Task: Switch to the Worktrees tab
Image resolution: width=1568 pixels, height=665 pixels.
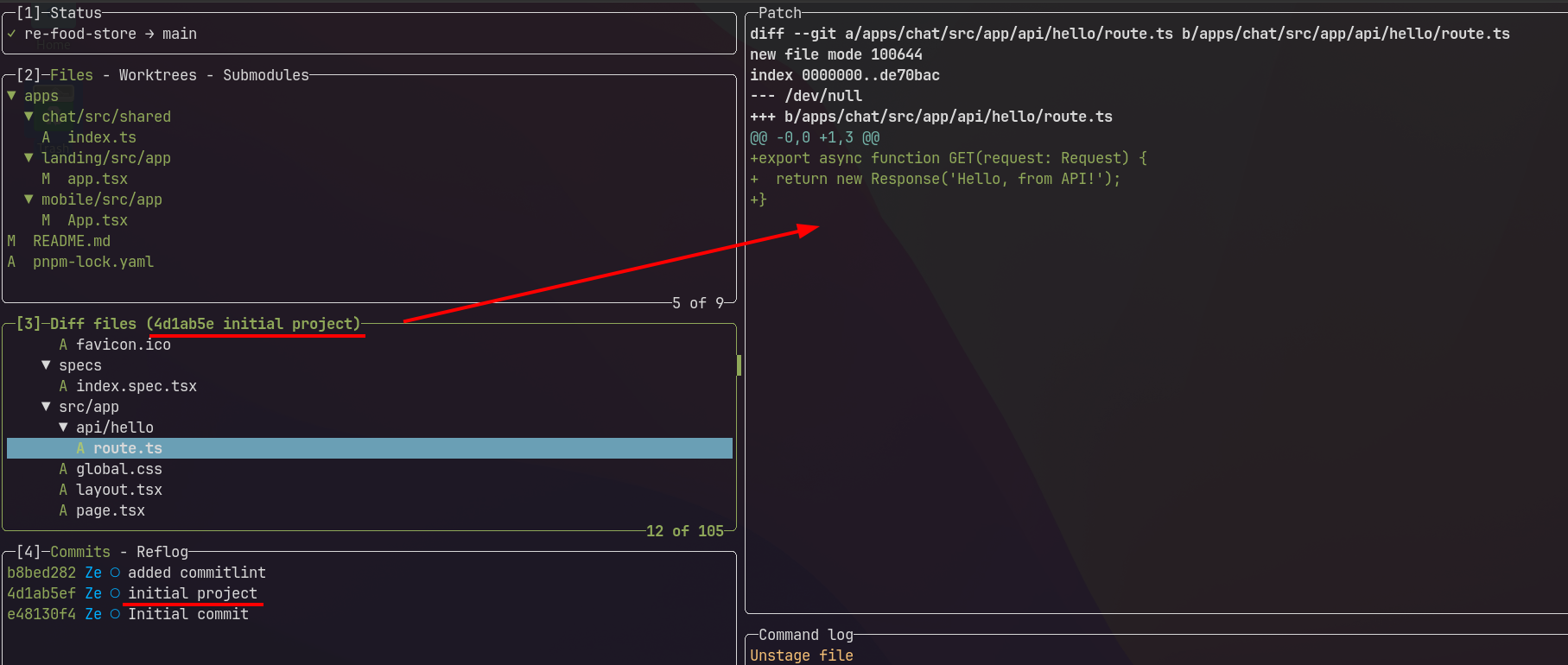Action: 158,75
